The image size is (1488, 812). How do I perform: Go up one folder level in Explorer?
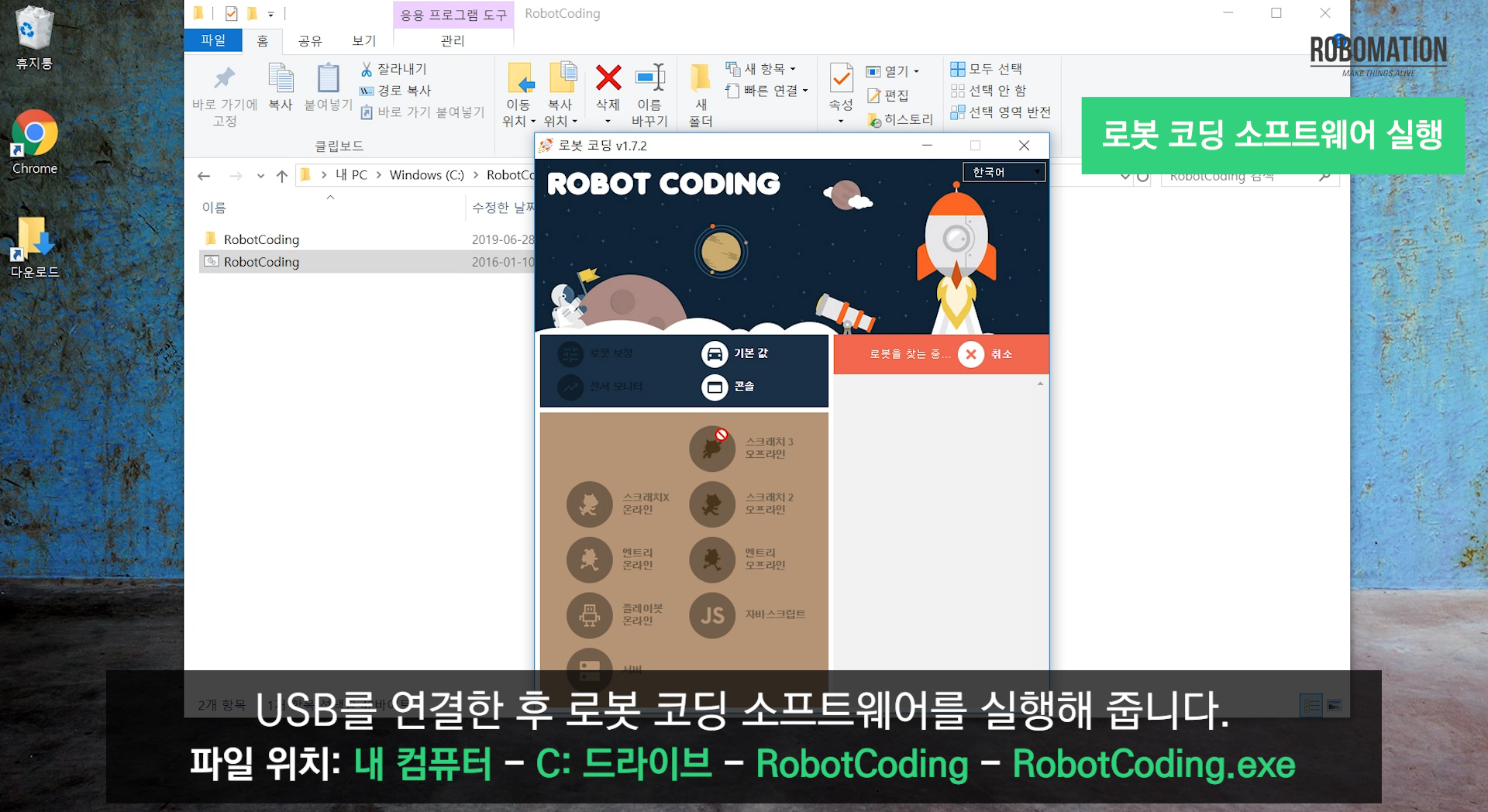point(282,176)
